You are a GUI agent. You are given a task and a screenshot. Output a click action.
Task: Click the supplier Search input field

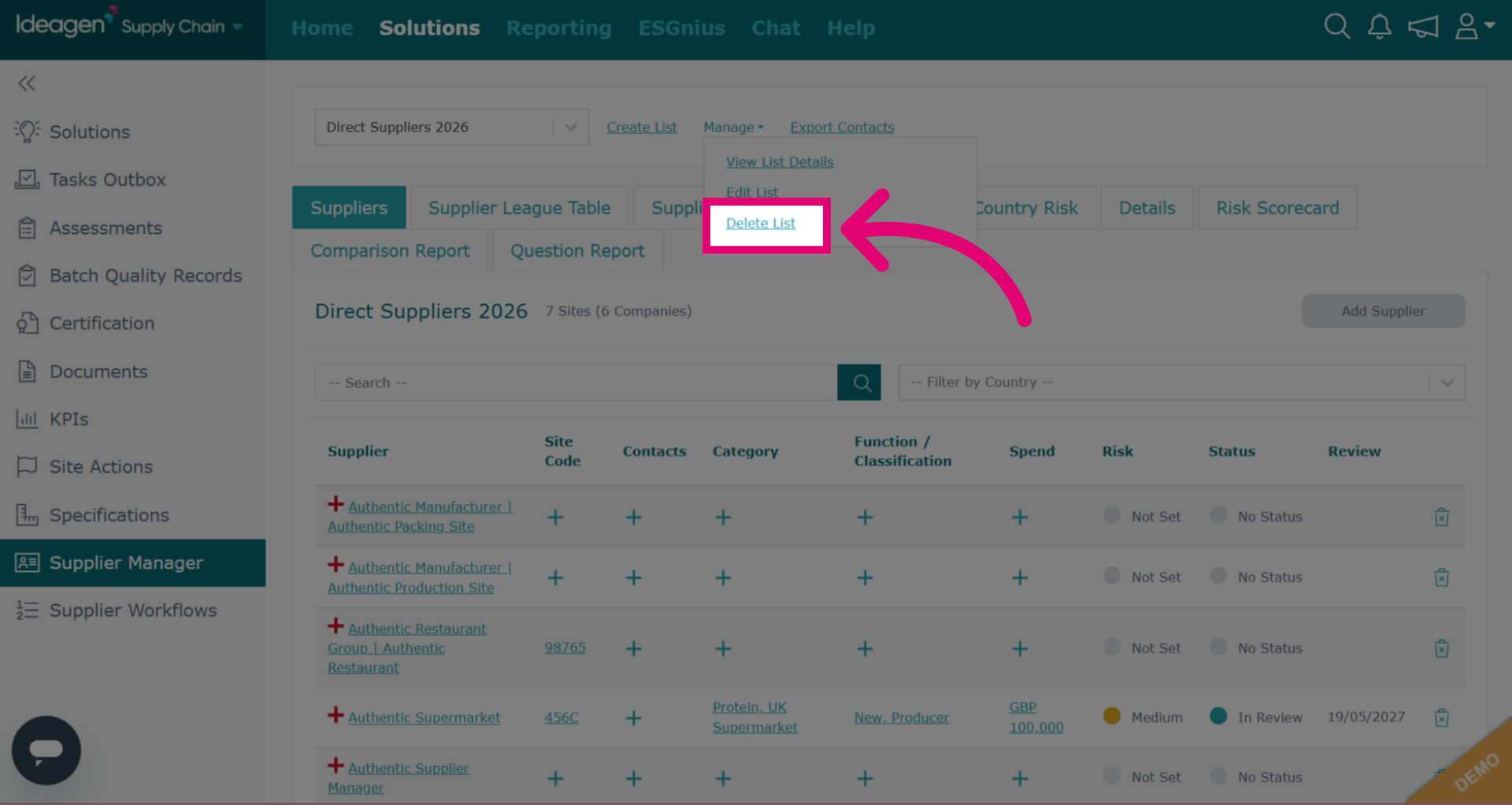[576, 382]
